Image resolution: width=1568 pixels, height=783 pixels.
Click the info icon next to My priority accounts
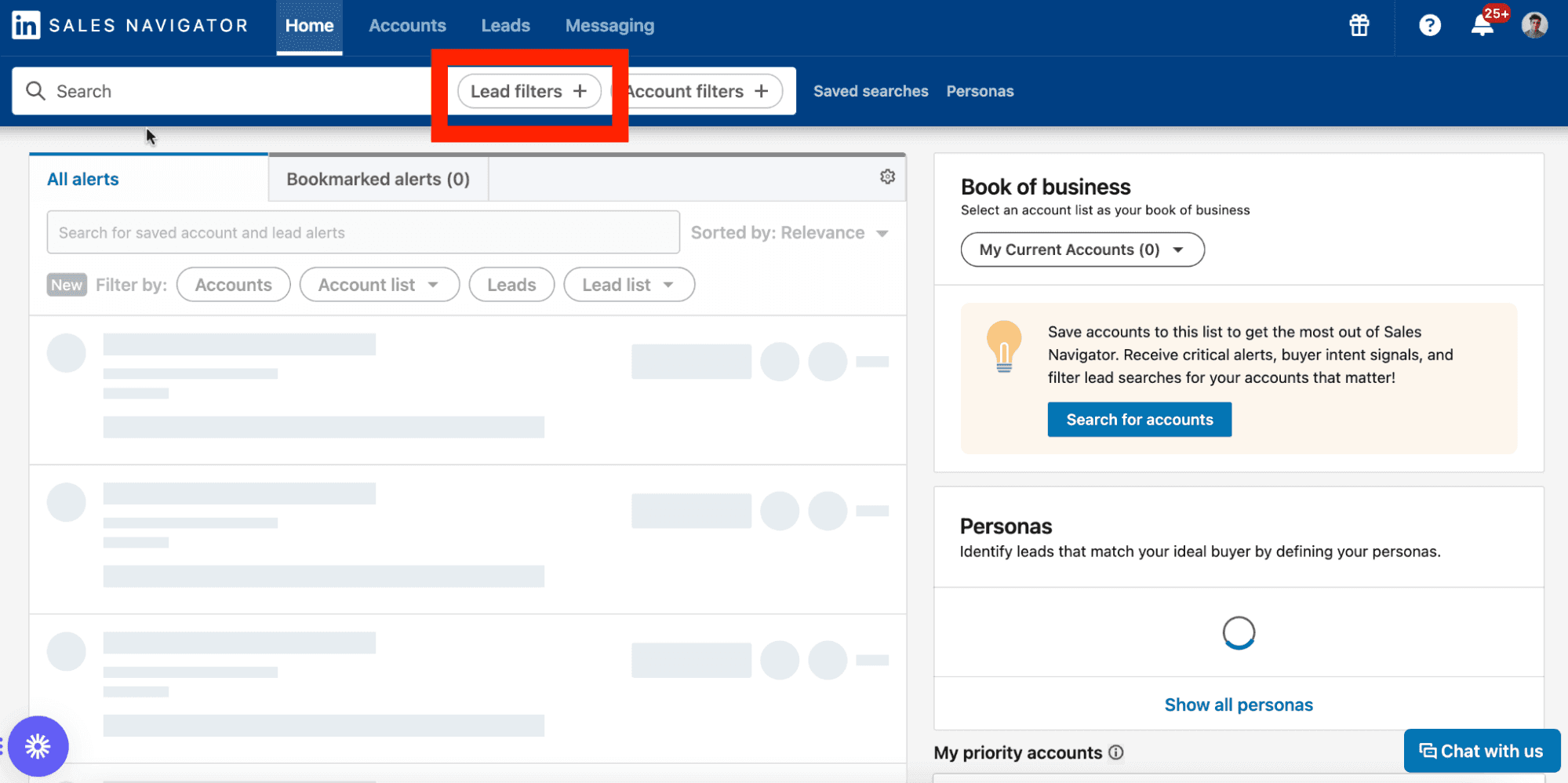(1117, 752)
